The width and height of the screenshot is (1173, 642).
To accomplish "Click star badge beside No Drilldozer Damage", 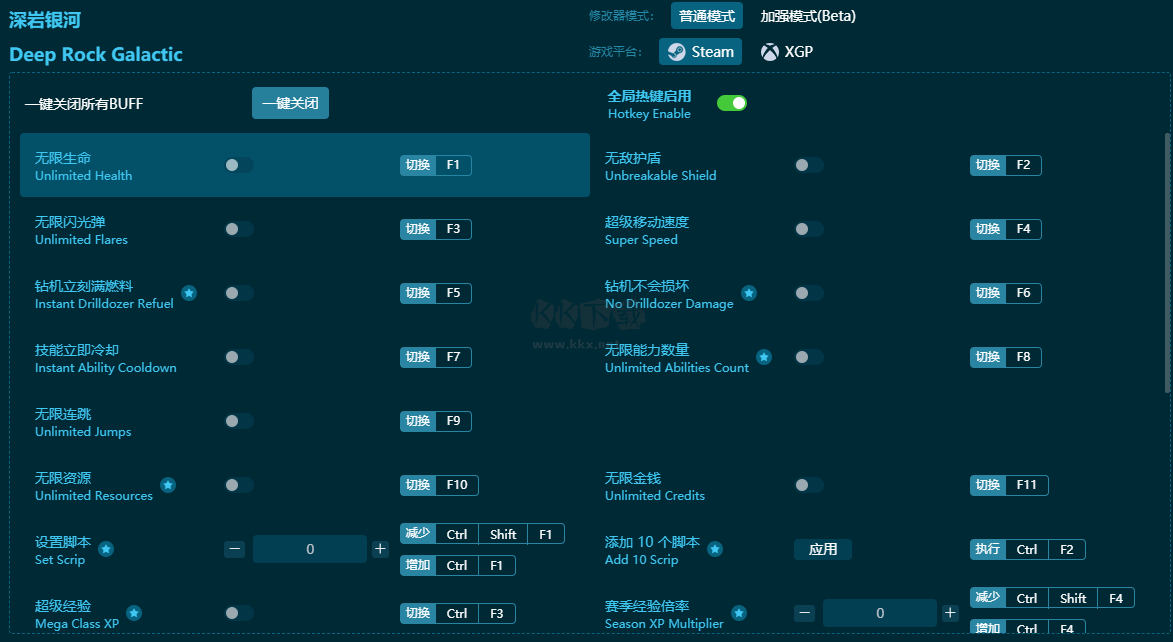I will (x=749, y=293).
